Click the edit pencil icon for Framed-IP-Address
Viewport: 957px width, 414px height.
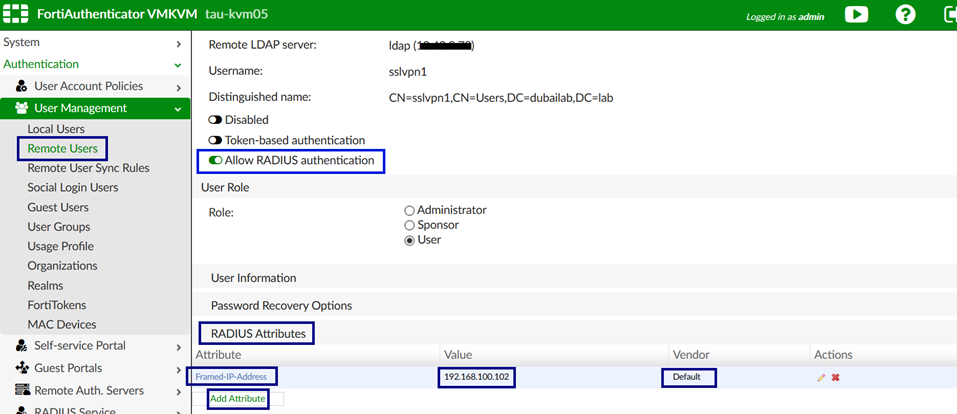pos(821,377)
